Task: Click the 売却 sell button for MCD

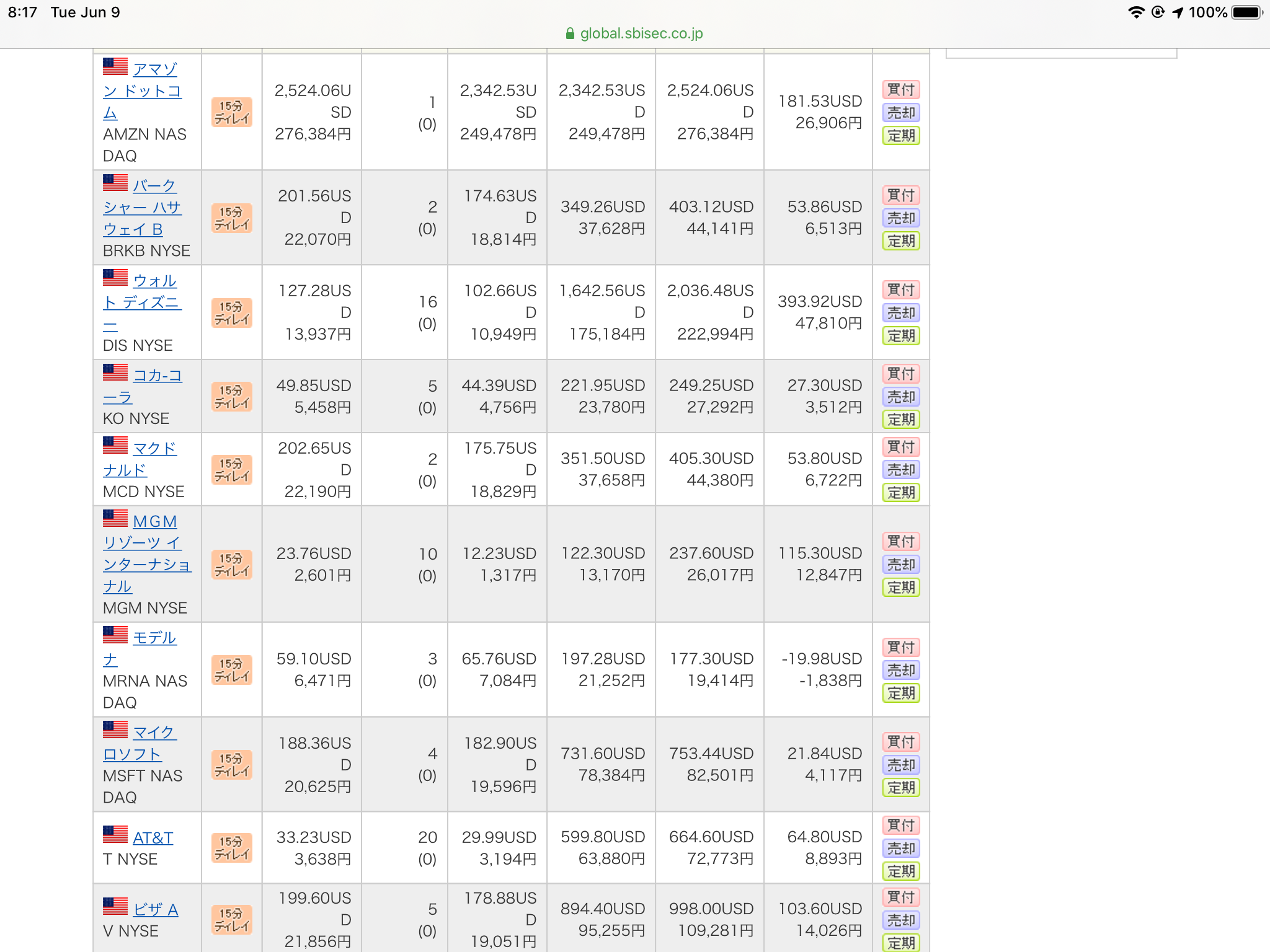Action: point(901,470)
